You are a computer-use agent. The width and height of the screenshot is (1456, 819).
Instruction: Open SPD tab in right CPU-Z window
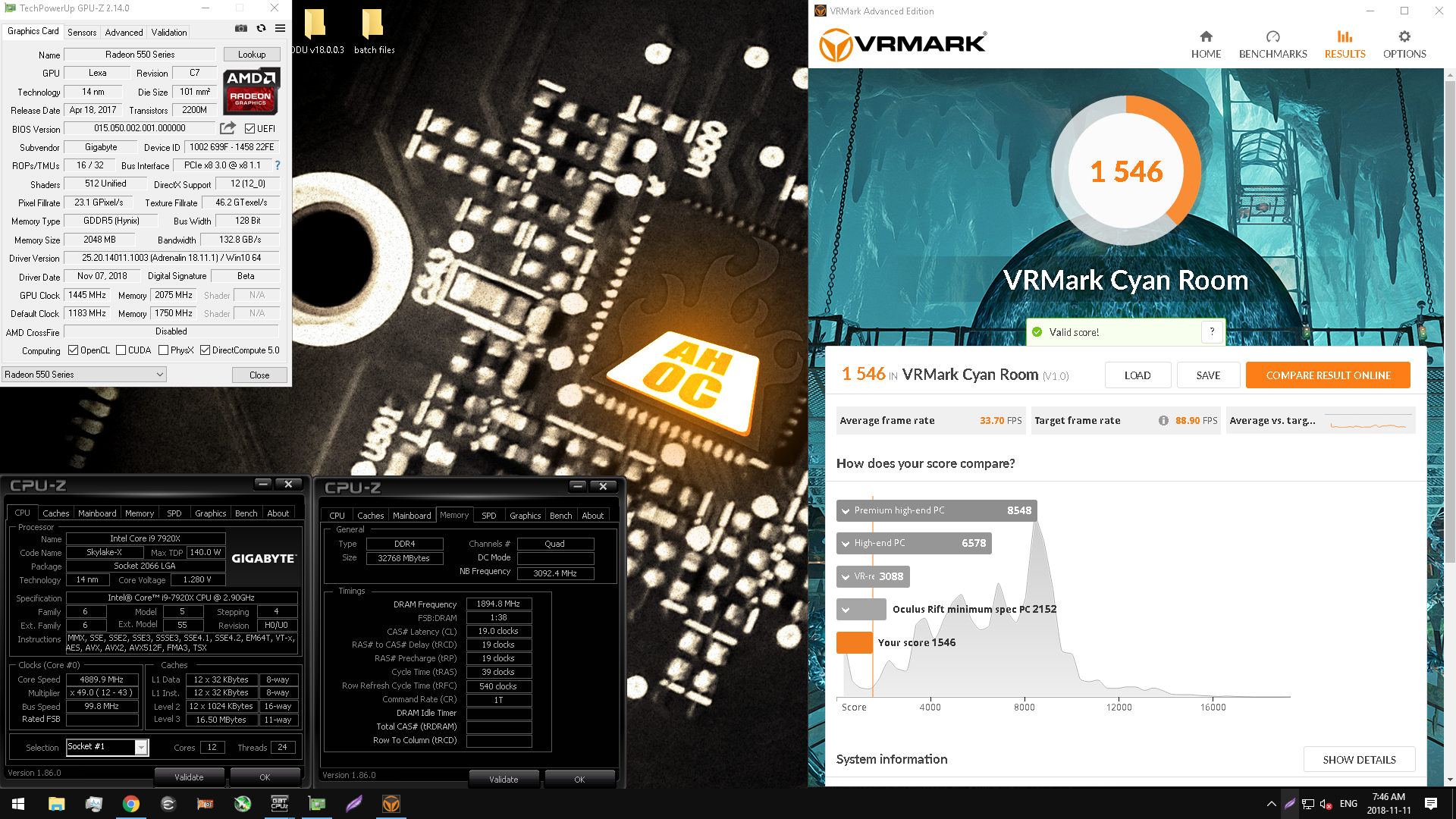(x=489, y=516)
